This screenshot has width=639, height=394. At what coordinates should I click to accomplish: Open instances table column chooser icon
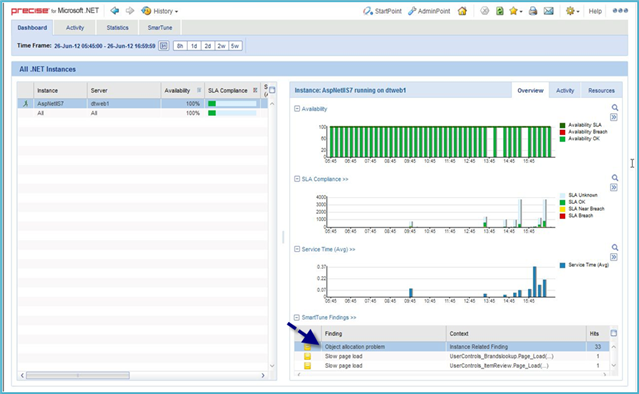coord(272,90)
